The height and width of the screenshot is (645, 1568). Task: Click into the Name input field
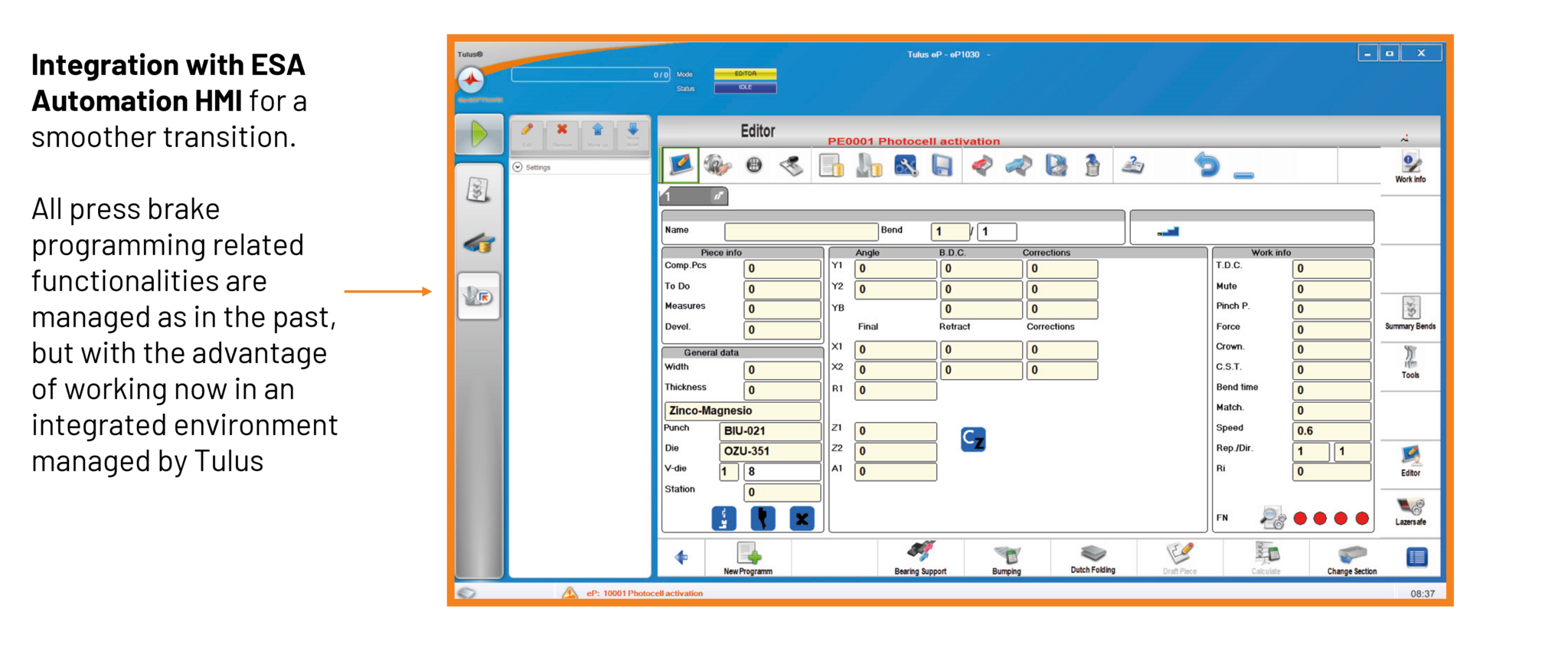click(800, 231)
